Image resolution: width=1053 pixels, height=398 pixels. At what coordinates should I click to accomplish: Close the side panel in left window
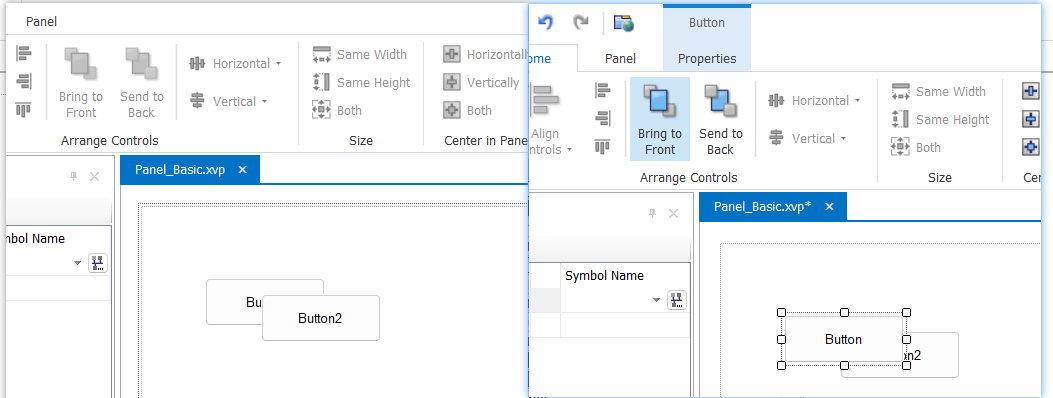(95, 177)
